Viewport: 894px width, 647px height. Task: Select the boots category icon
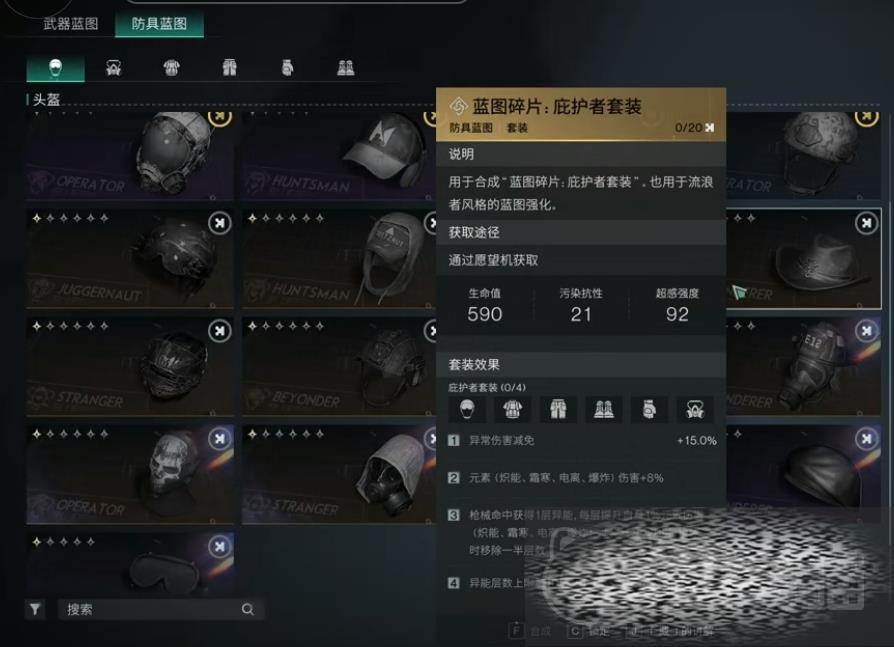pos(346,68)
